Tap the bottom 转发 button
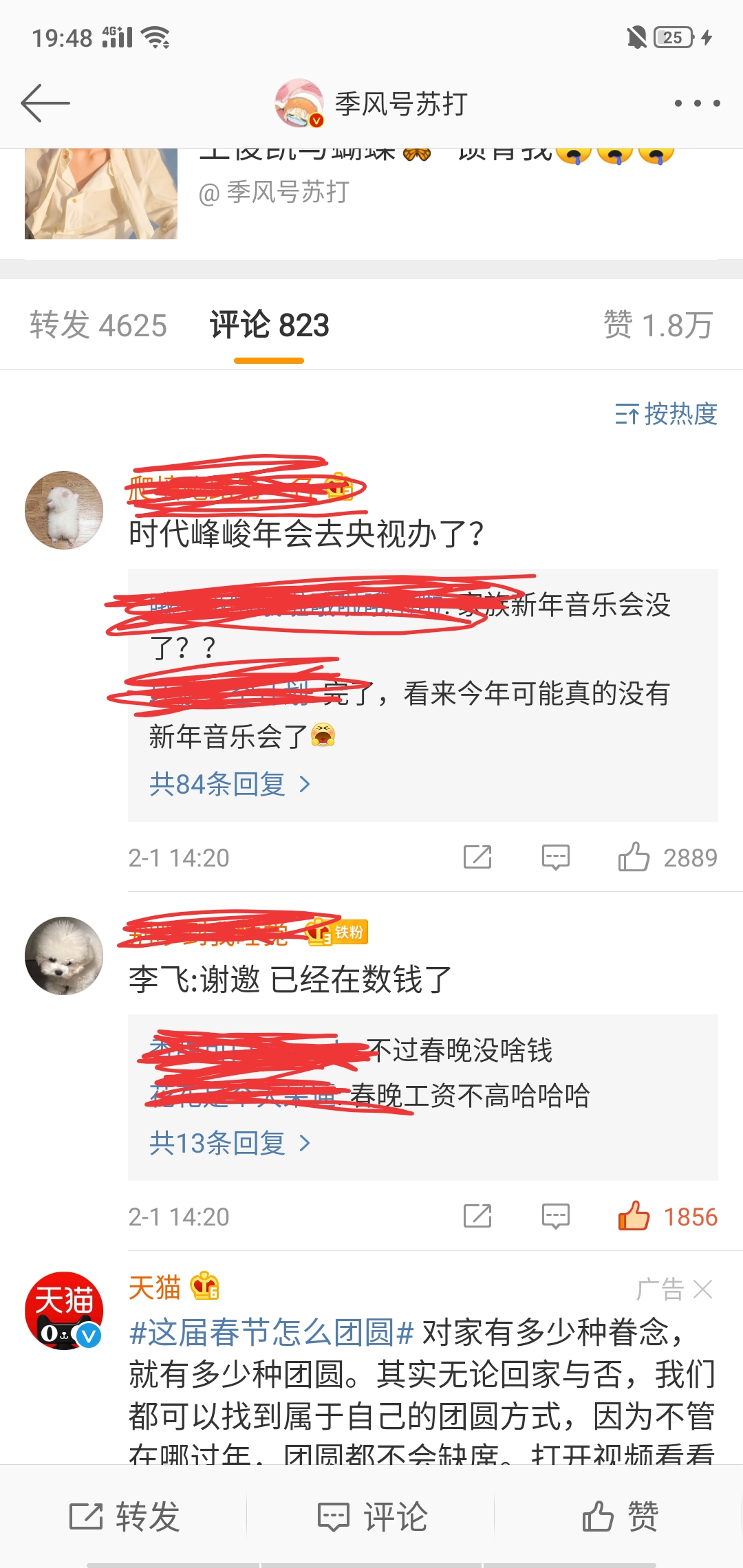 [125, 1516]
